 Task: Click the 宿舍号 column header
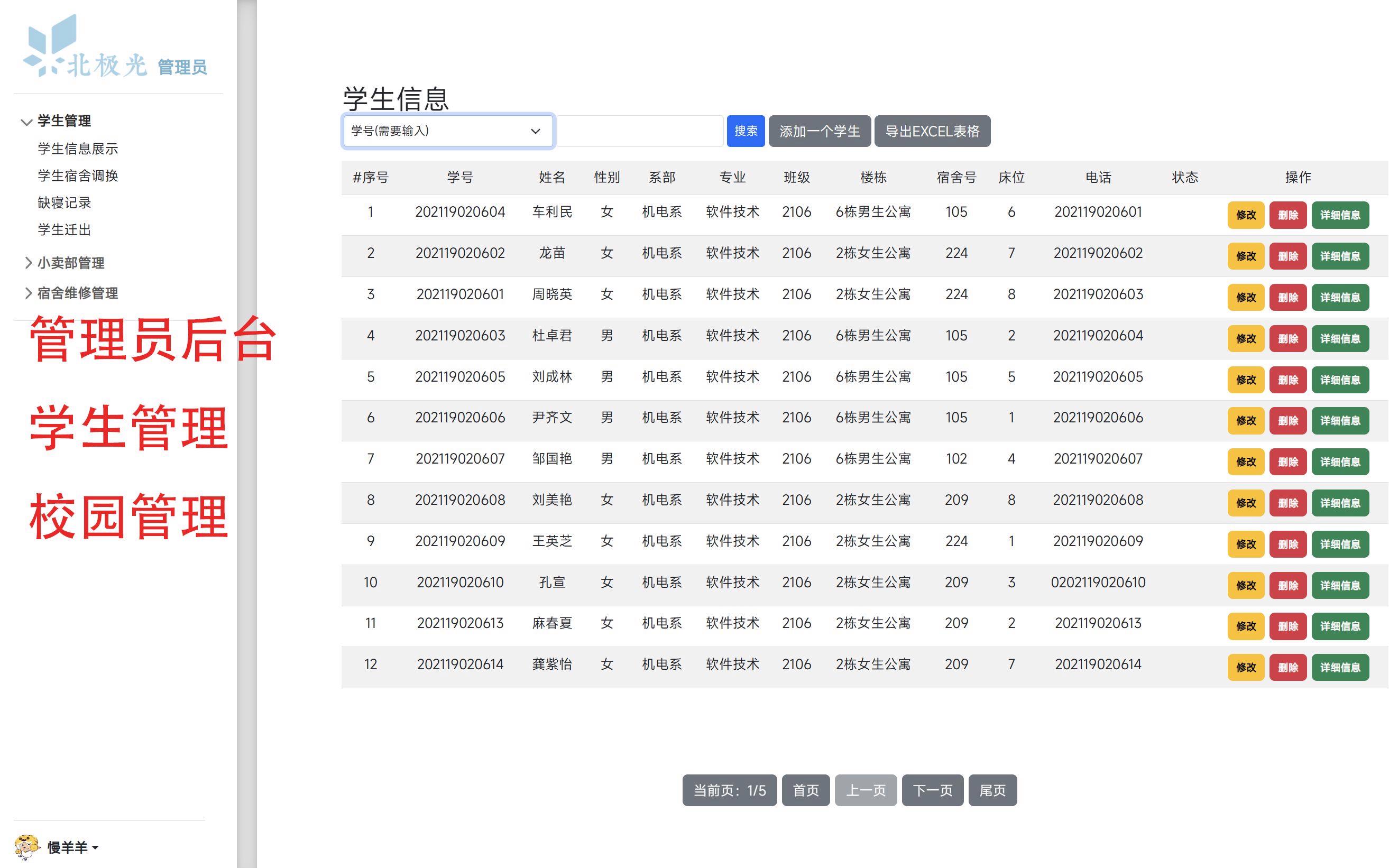[x=956, y=178]
